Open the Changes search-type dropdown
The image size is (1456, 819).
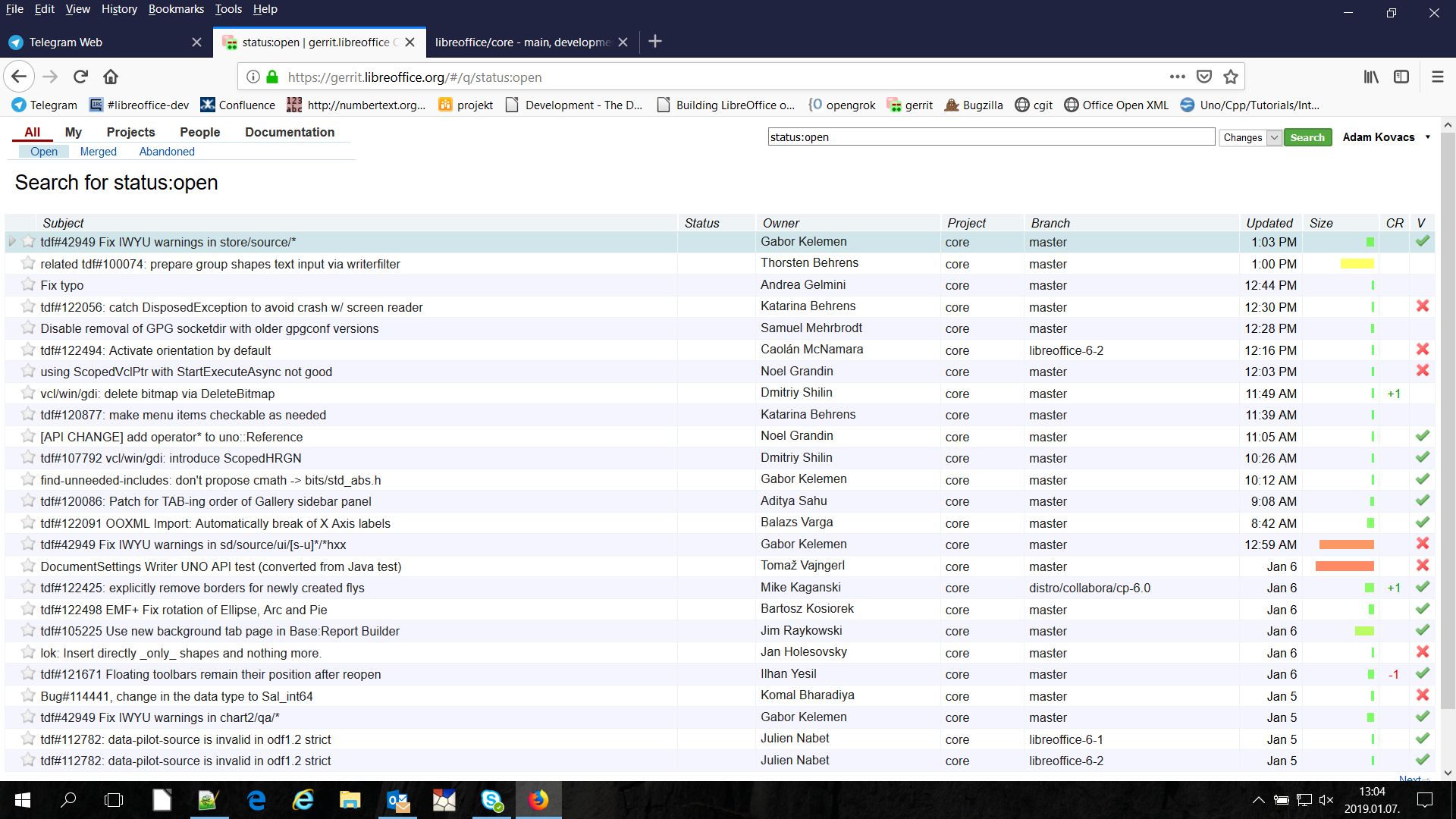(1250, 137)
